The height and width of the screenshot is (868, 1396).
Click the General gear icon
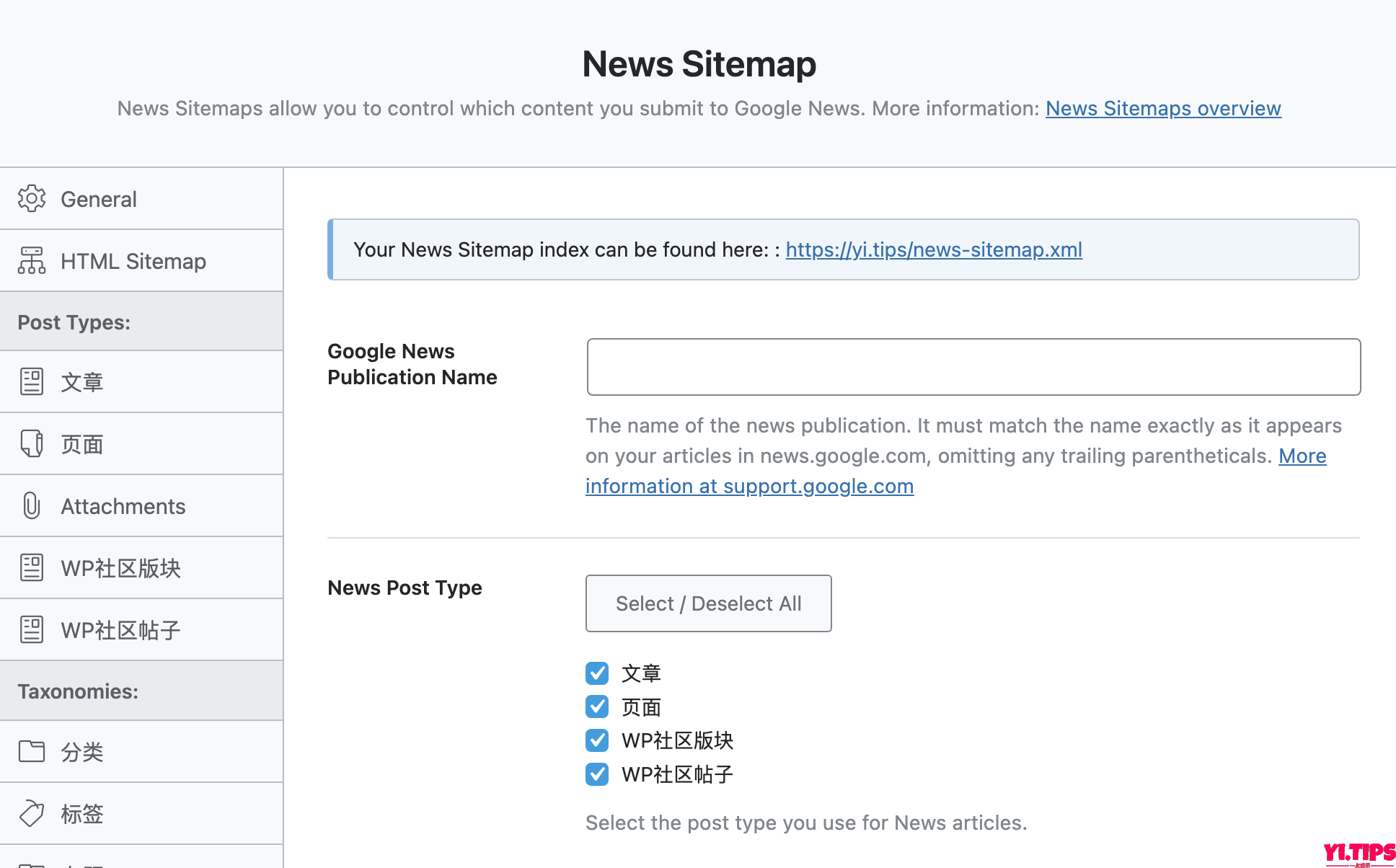click(x=32, y=198)
